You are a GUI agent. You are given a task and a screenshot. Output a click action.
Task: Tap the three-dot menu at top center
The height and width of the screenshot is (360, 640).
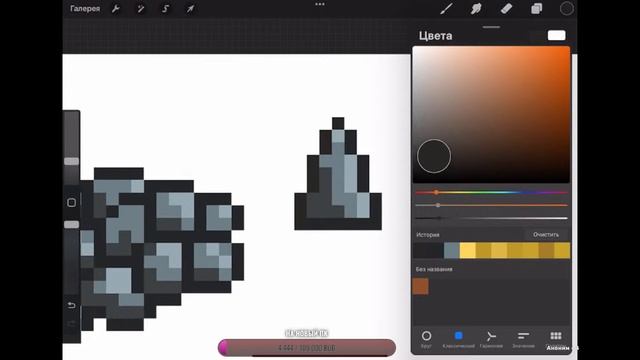click(x=320, y=4)
